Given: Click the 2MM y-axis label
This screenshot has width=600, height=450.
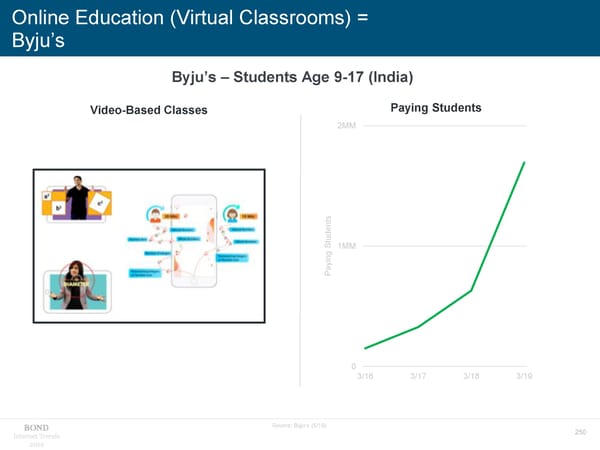Looking at the screenshot, I should [346, 126].
